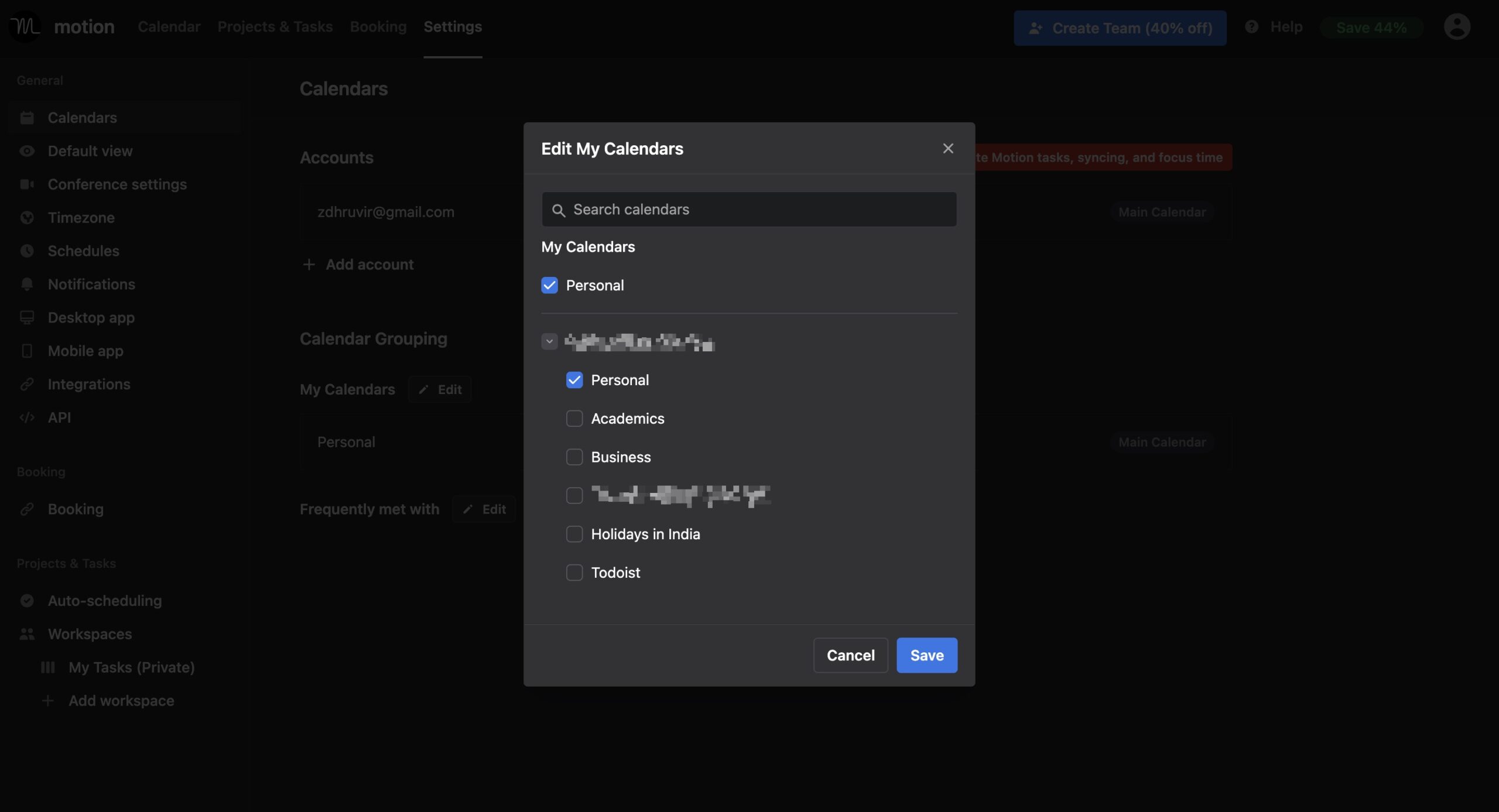Enable the Holidays in India checkbox
Viewport: 1499px width, 812px height.
pyautogui.click(x=574, y=533)
